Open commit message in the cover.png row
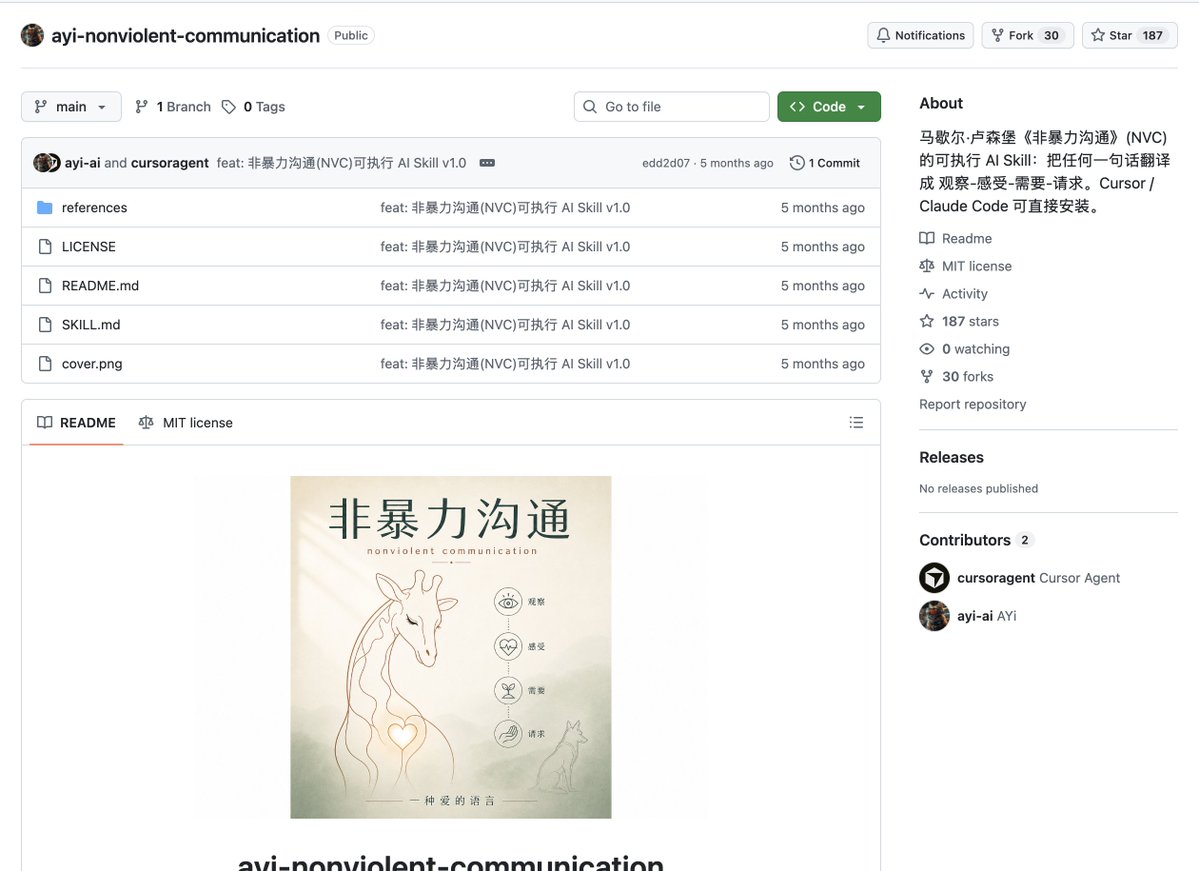The image size is (1199, 871). (505, 363)
